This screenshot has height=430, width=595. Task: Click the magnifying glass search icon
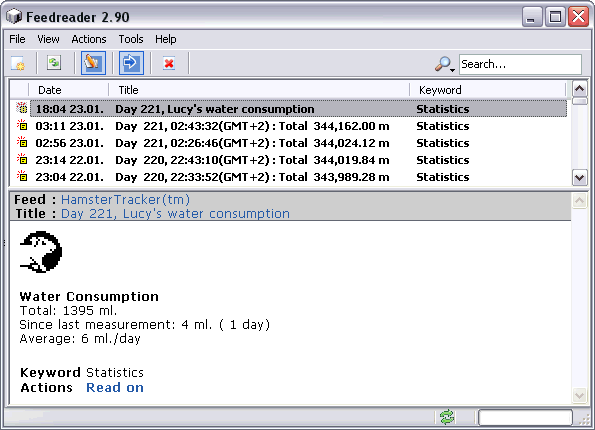click(x=442, y=63)
